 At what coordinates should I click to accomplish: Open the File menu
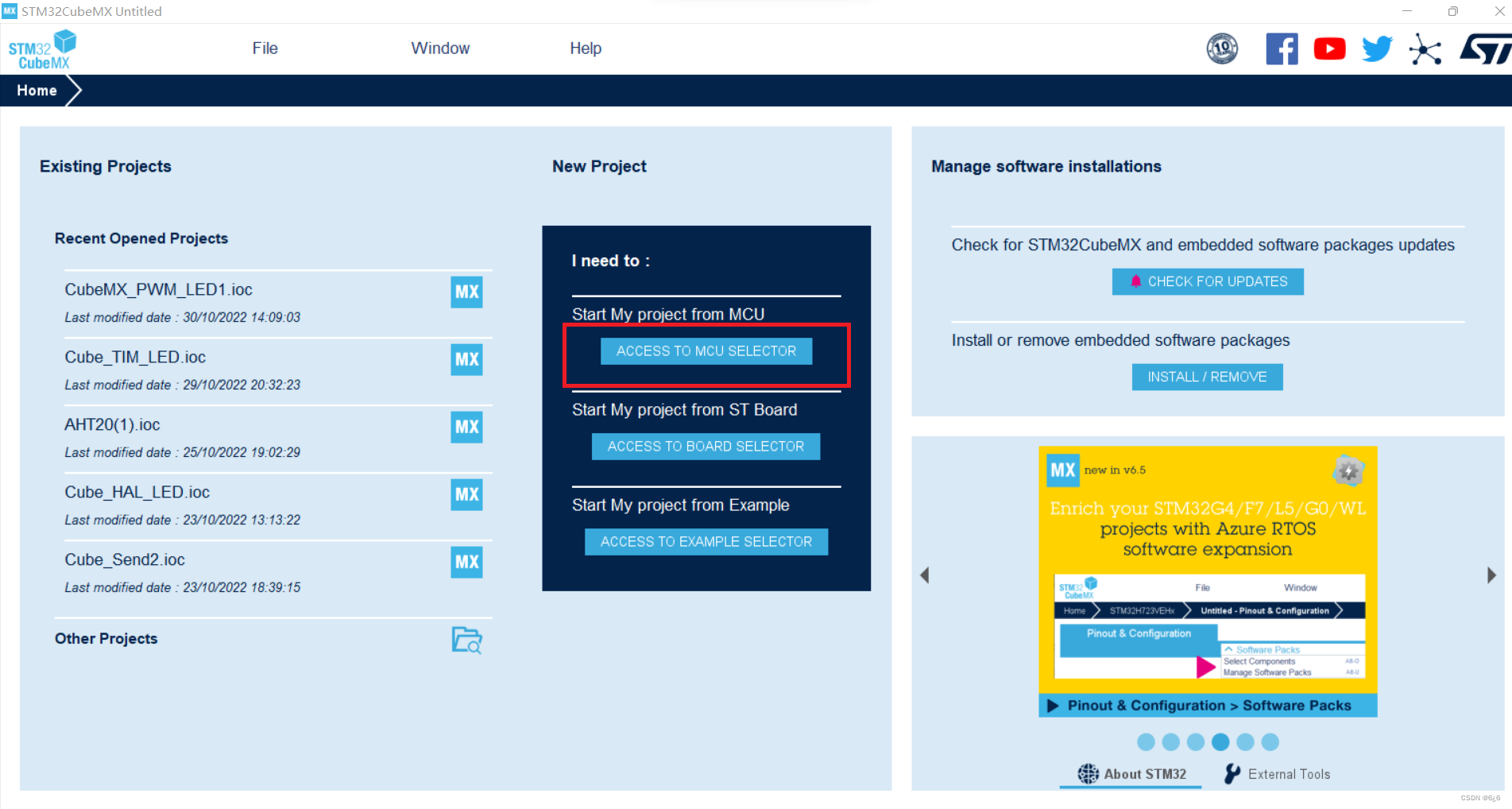pos(265,48)
